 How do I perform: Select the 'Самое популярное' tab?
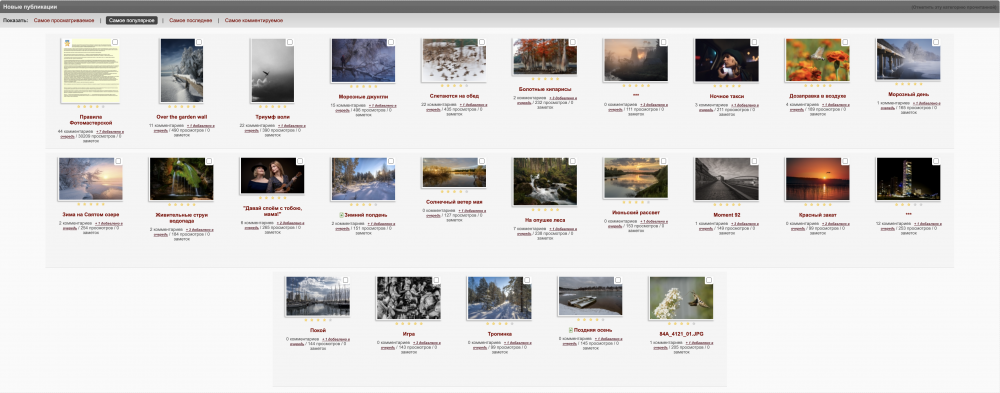pos(131,20)
